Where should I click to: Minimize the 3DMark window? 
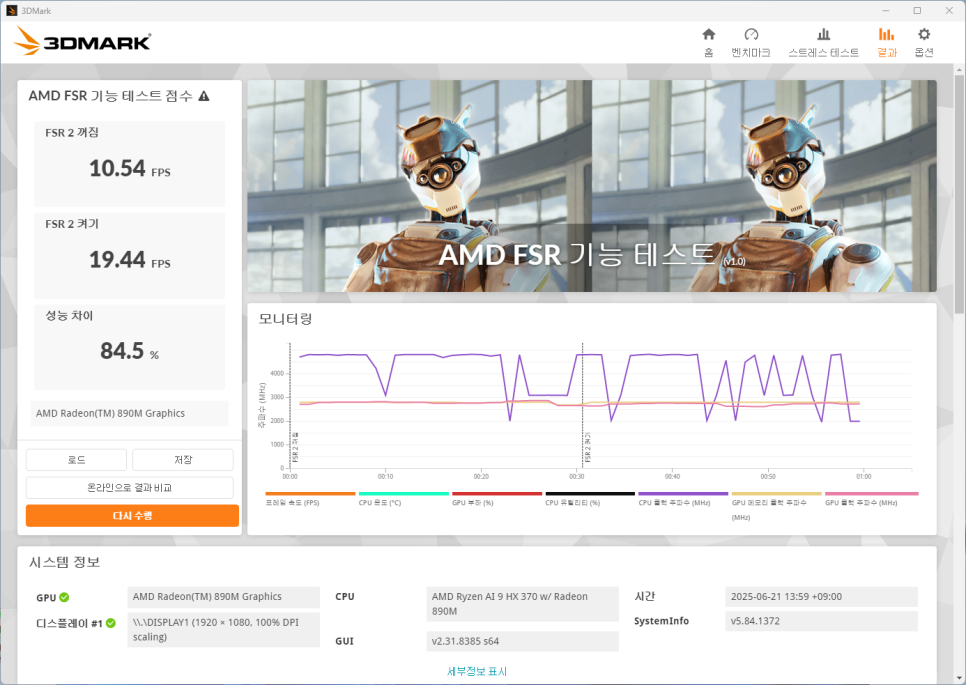point(886,10)
